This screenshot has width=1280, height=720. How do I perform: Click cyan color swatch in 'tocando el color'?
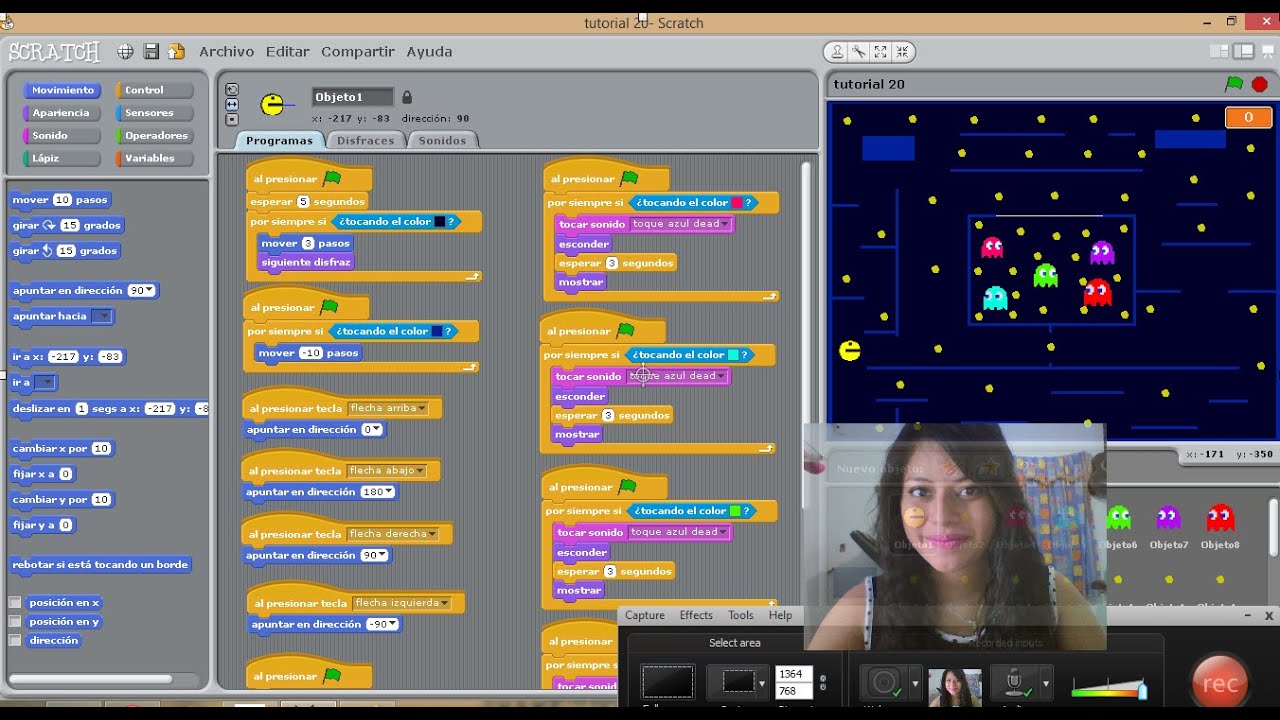coord(733,355)
